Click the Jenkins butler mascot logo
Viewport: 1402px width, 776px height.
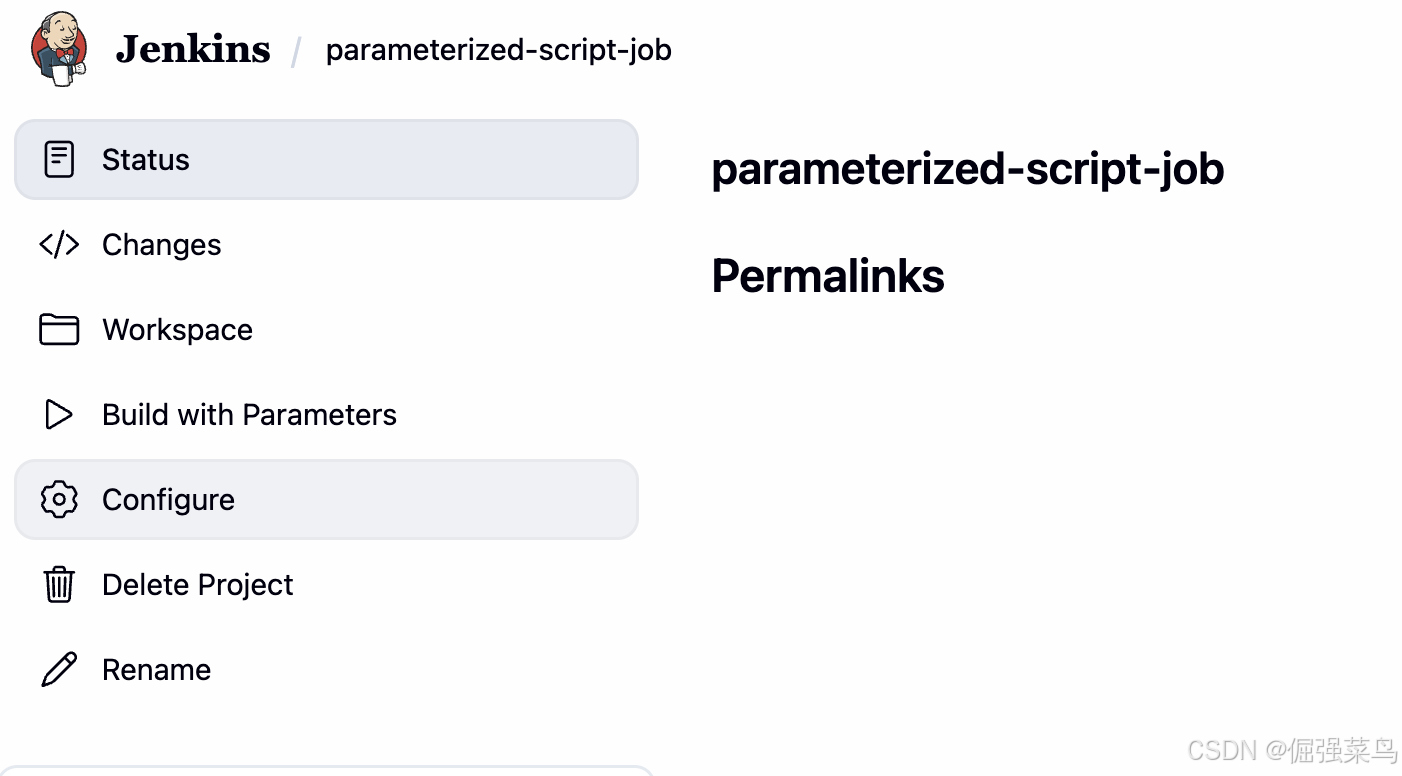point(59,49)
